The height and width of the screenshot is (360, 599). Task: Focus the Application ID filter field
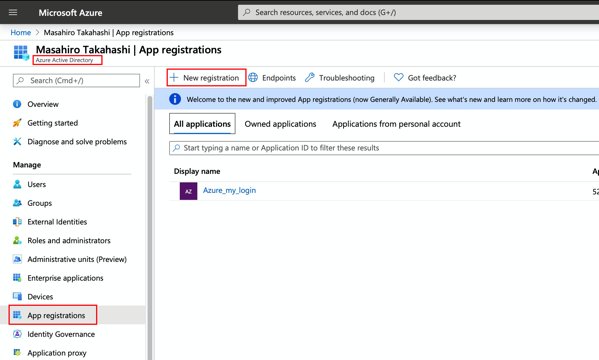[384, 148]
